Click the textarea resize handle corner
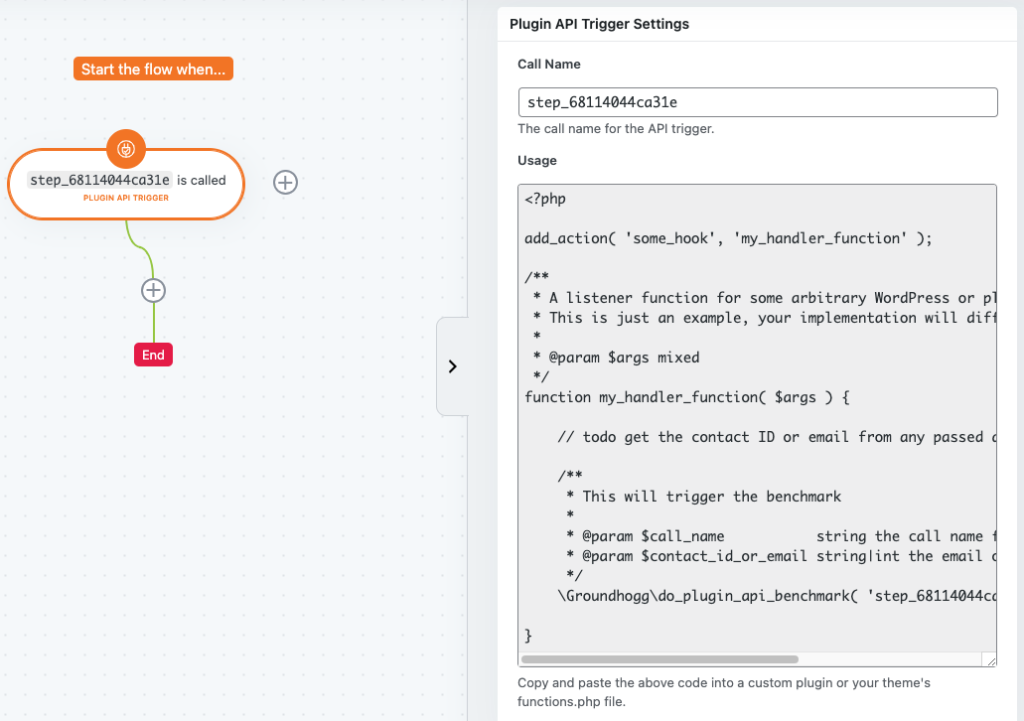The image size is (1024, 721). point(990,660)
